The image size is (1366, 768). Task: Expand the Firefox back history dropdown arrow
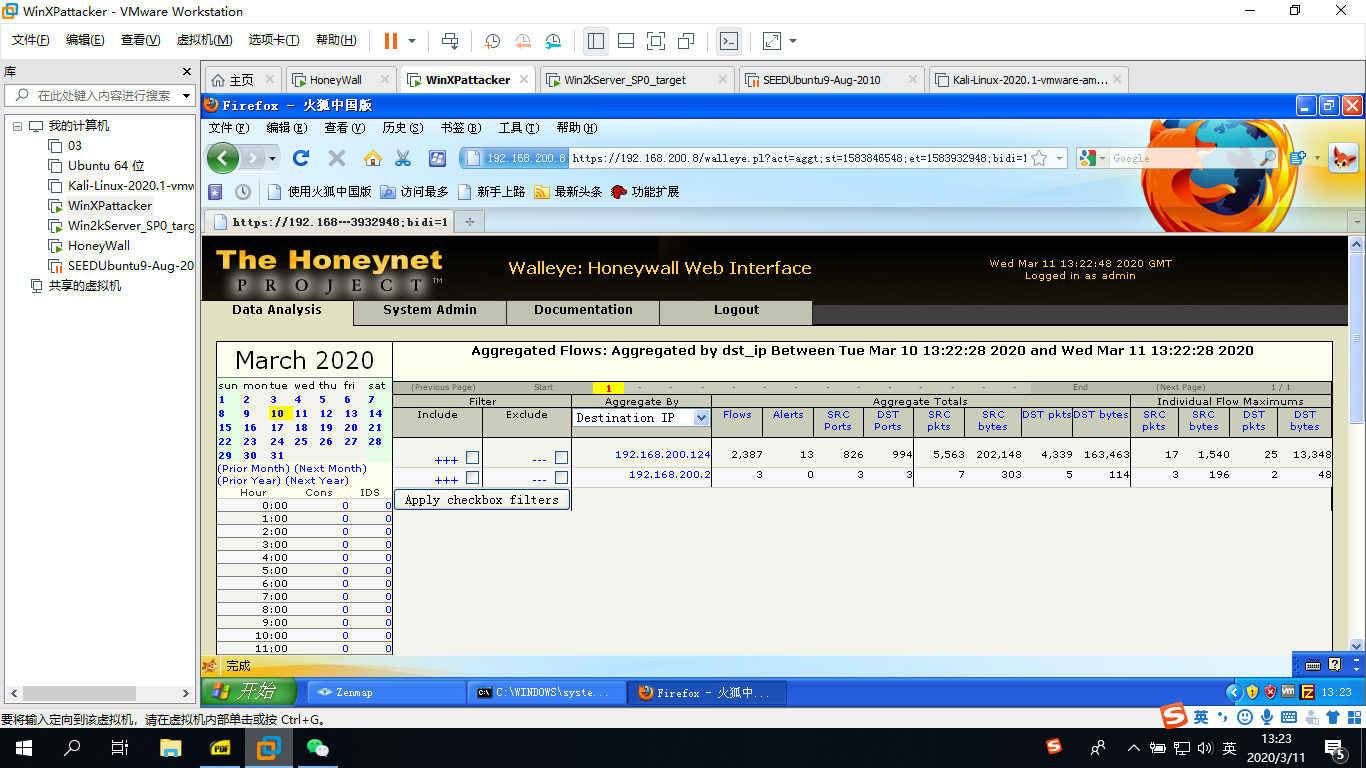[x=272, y=158]
